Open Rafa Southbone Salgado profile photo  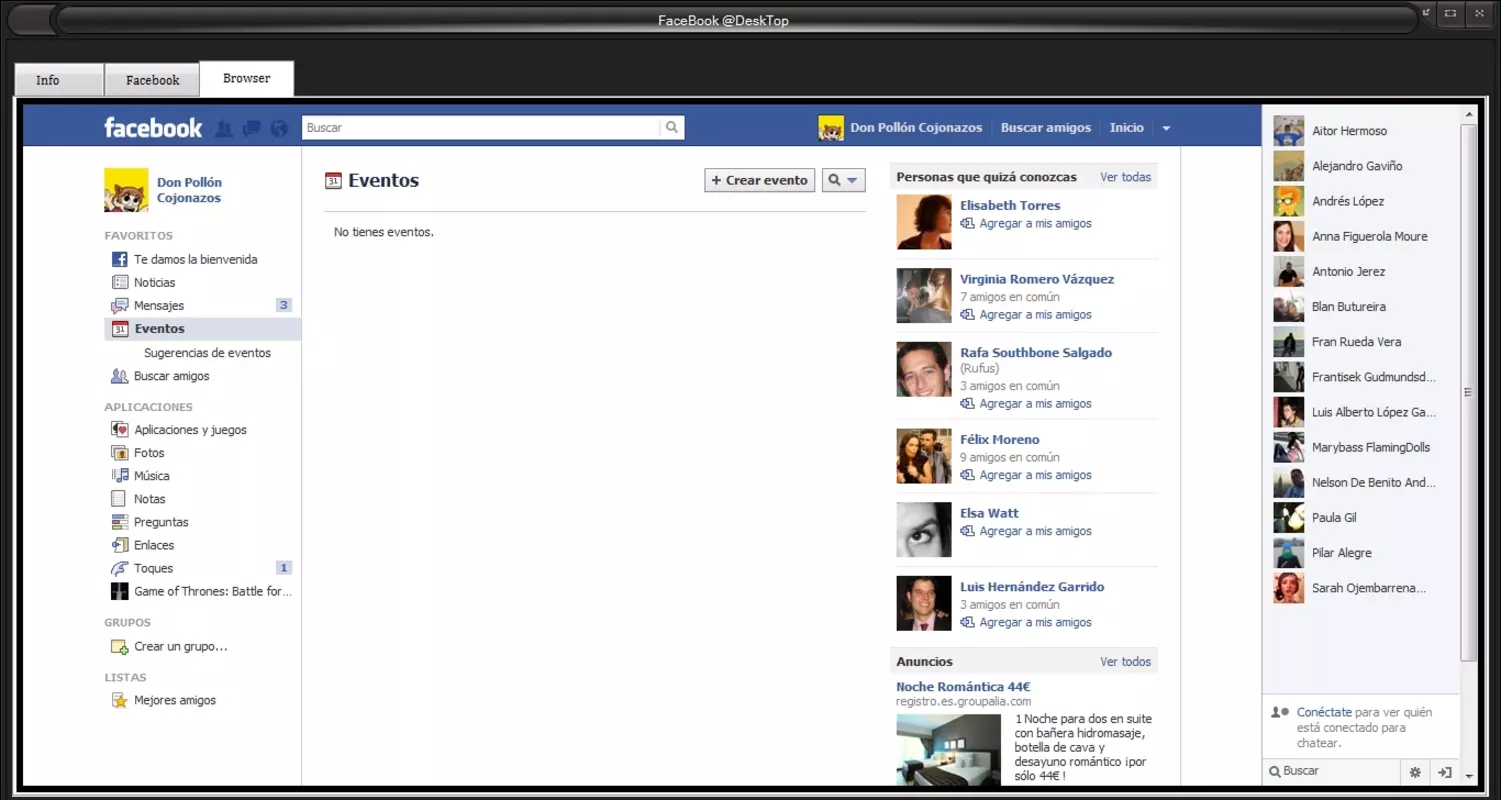pos(924,369)
